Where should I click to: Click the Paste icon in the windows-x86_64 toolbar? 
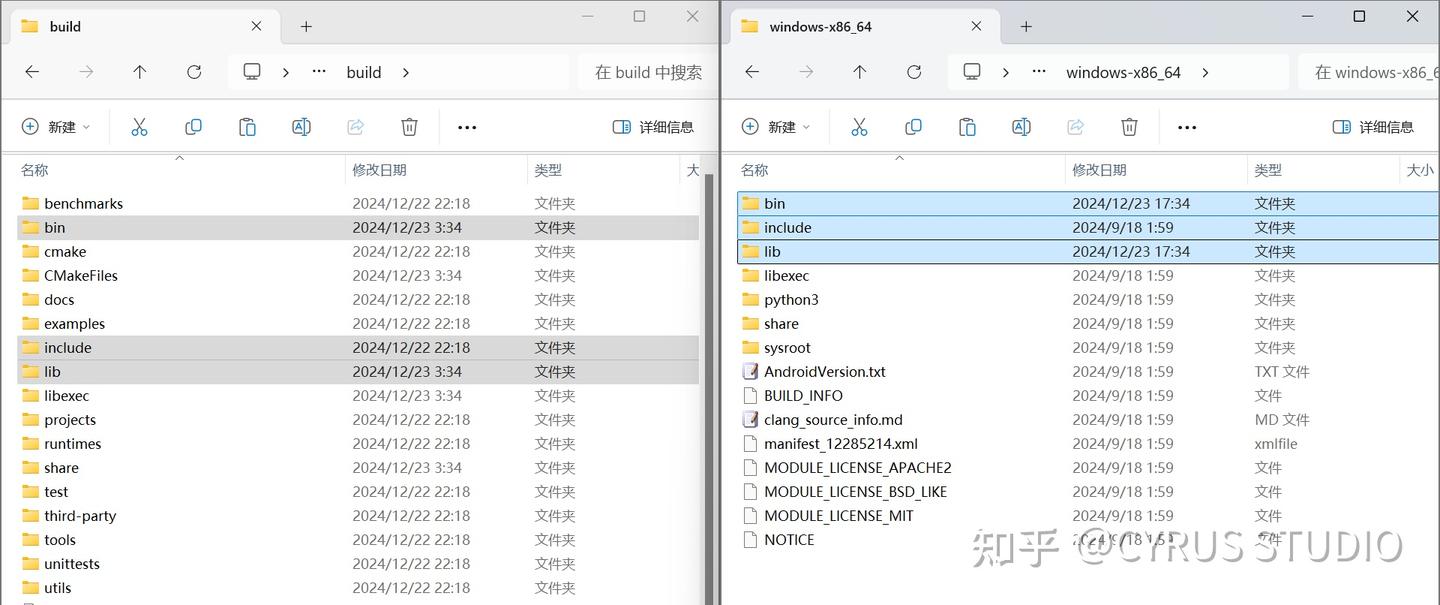click(x=966, y=127)
